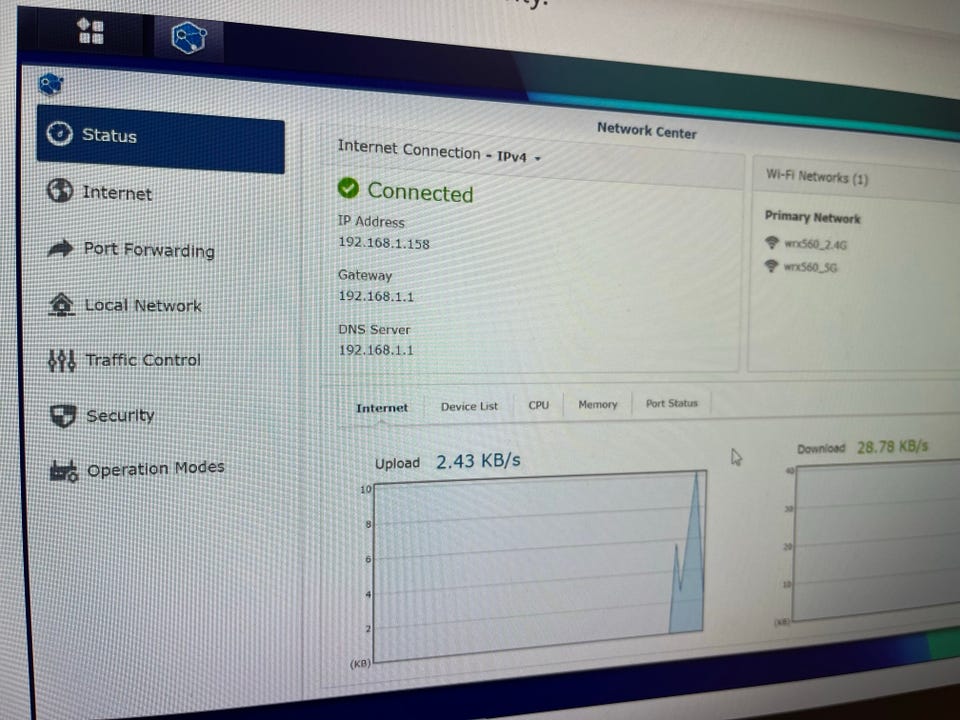This screenshot has width=960, height=720.
Task: Click the Status gauge icon
Action: 59,133
